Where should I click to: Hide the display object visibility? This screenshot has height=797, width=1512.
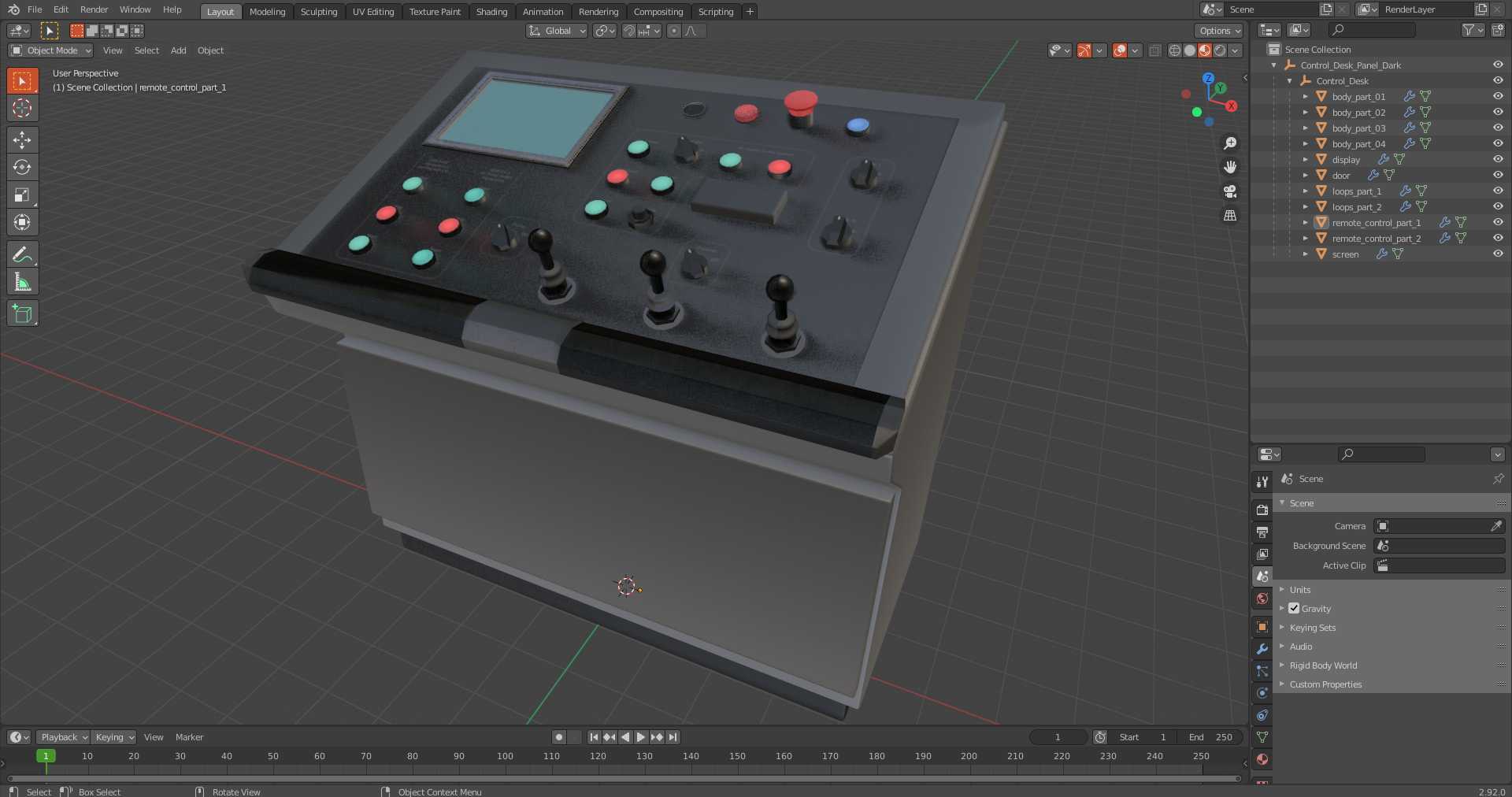(x=1498, y=159)
